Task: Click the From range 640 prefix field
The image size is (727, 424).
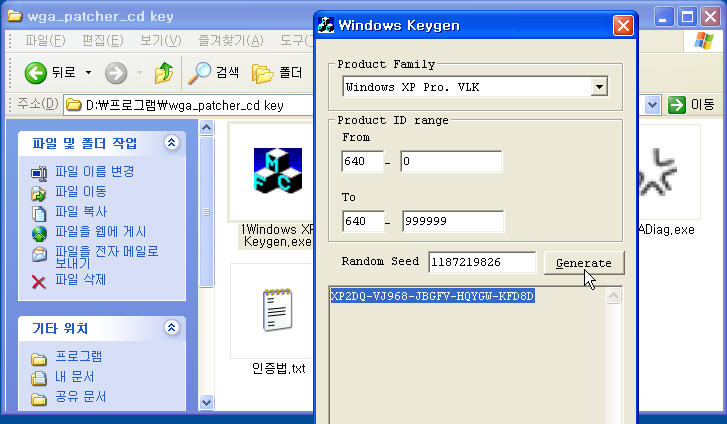Action: 362,161
